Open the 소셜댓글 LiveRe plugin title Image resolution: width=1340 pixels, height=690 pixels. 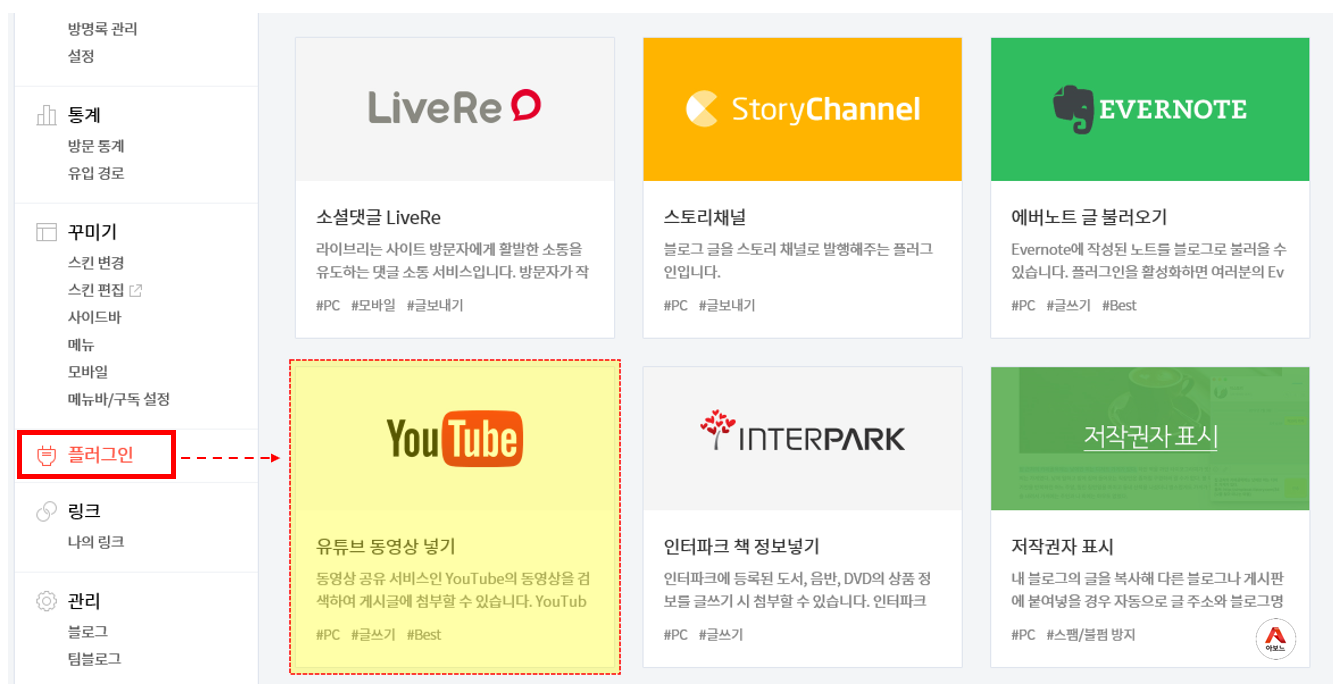(x=378, y=217)
